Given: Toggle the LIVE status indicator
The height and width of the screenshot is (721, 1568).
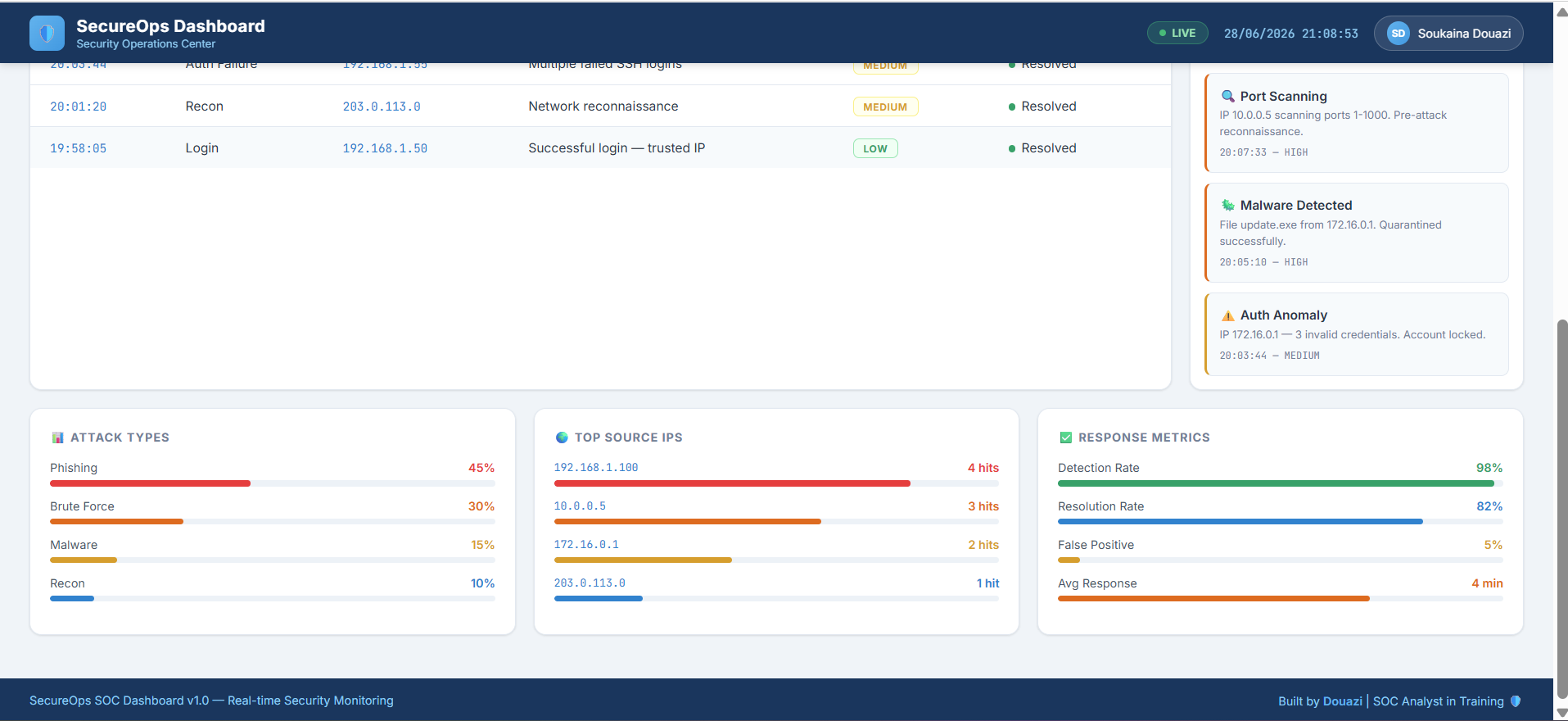Looking at the screenshot, I should 1177,33.
